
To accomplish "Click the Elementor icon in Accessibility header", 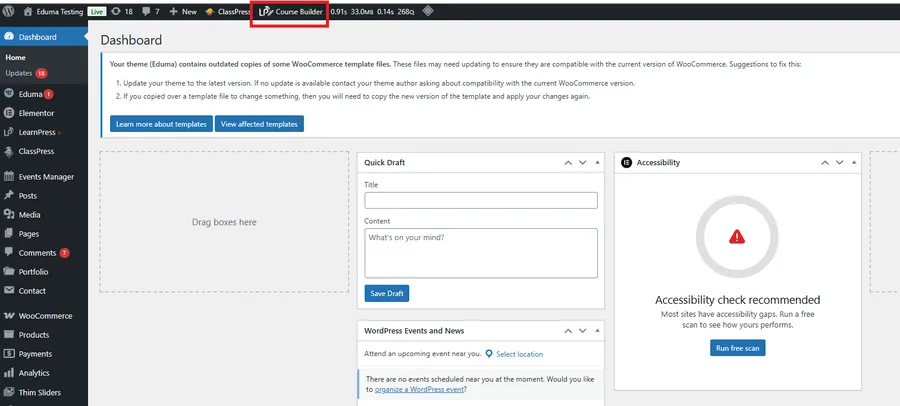I will 626,163.
